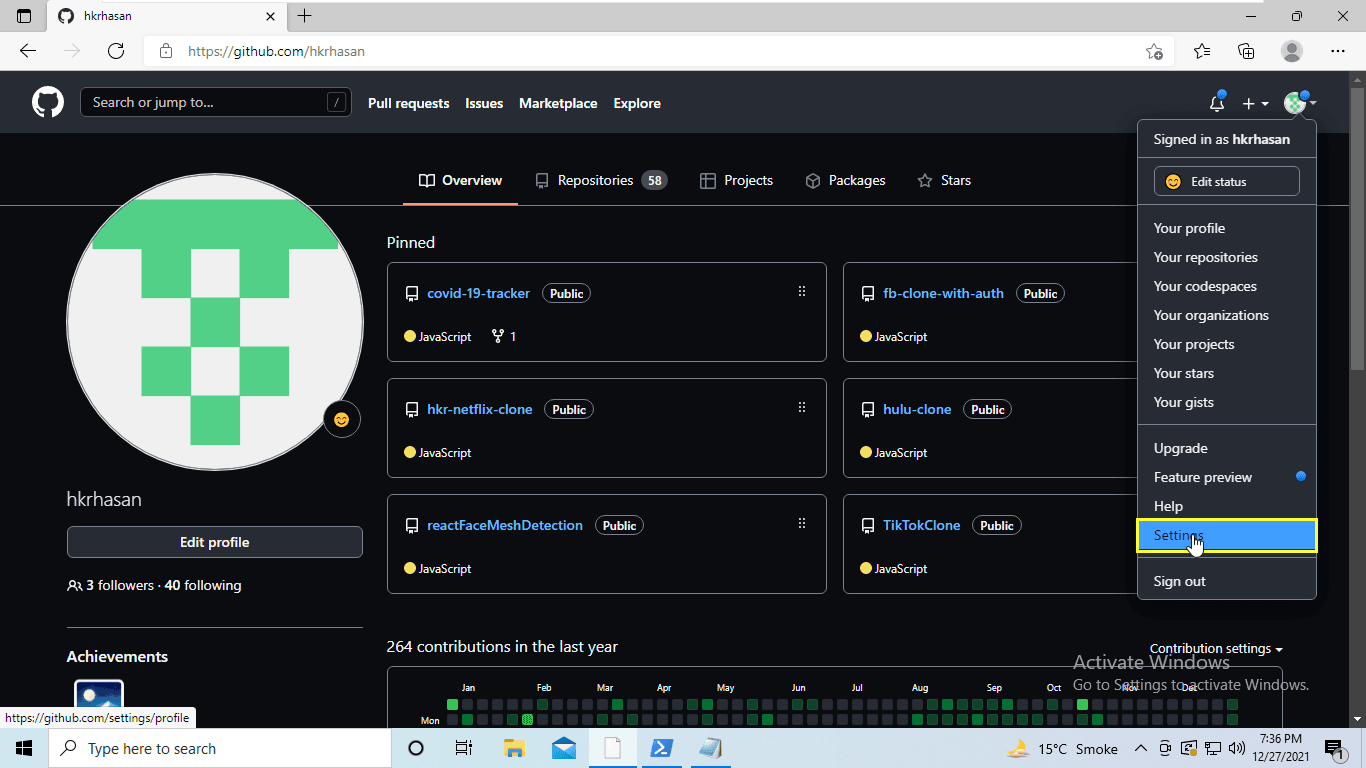The width and height of the screenshot is (1366, 768).
Task: Open Marketplace in header
Action: point(558,103)
